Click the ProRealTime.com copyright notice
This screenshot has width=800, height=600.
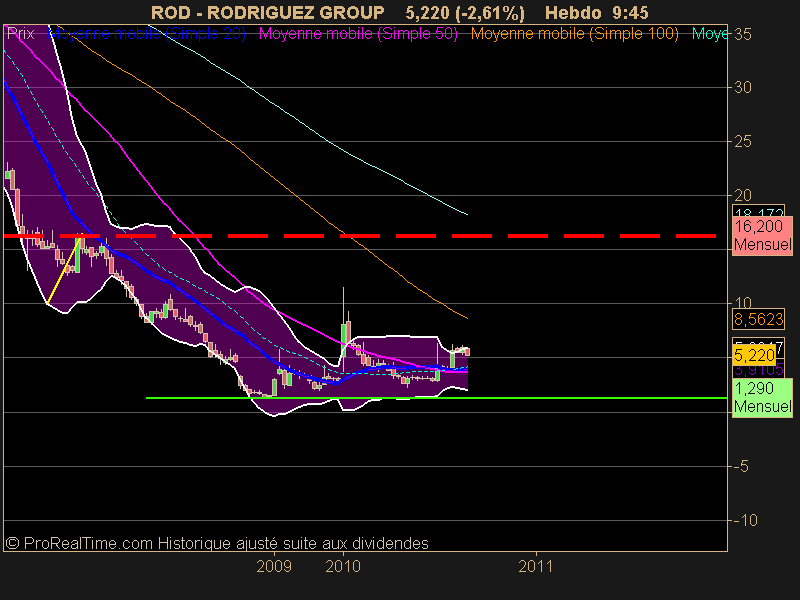pyautogui.click(x=217, y=543)
